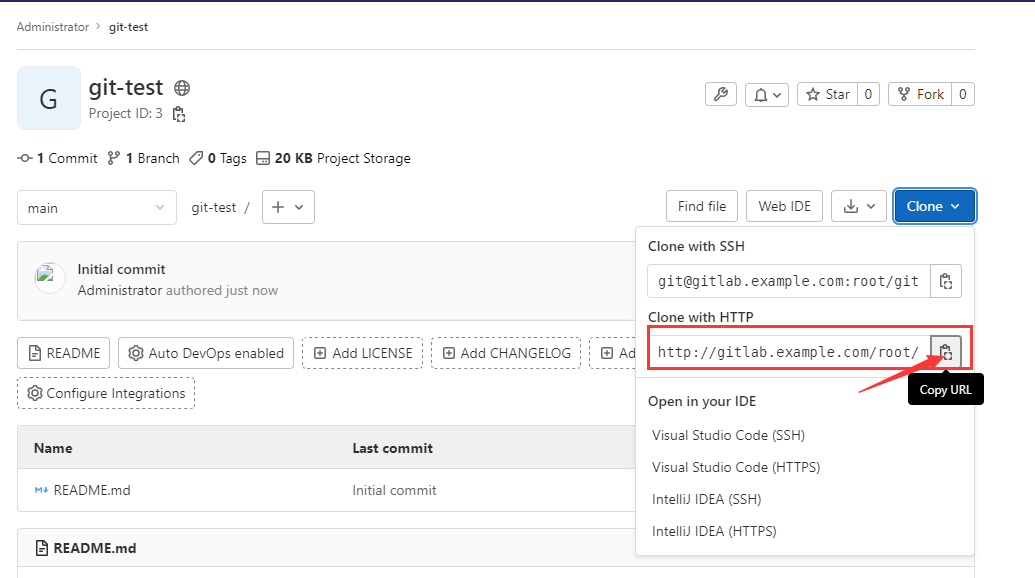This screenshot has height=578, width=1035.
Task: Click the Name column header
Action: (53, 448)
